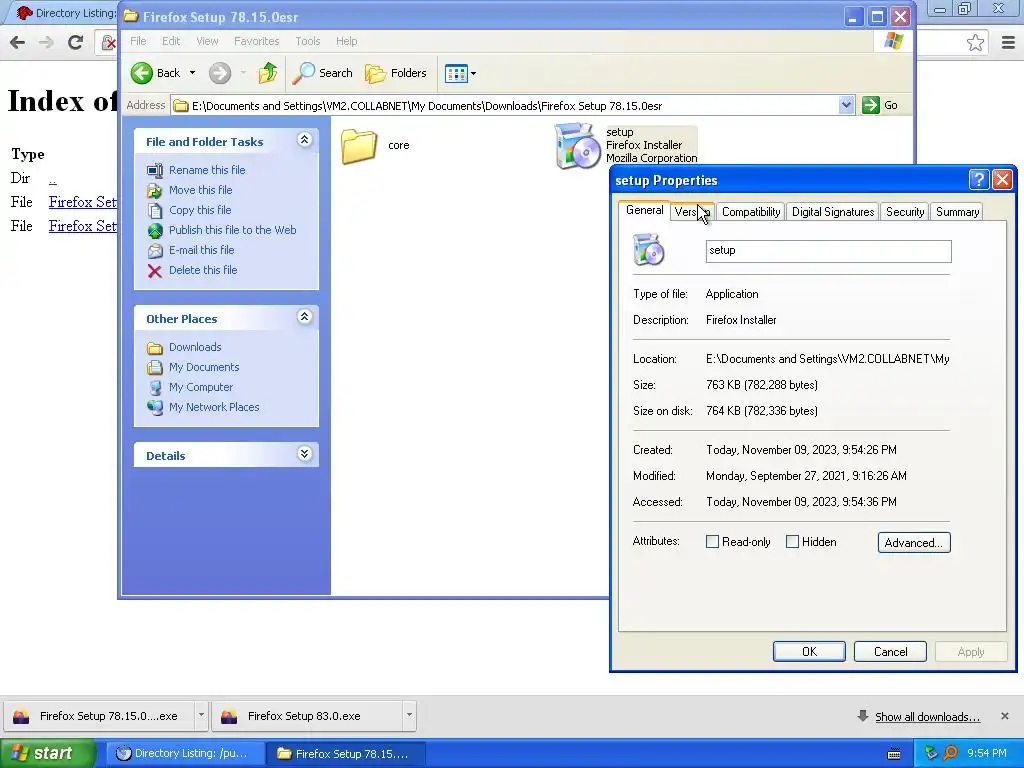Enable the Hidden attribute checkbox
The height and width of the screenshot is (768, 1024).
[x=792, y=541]
